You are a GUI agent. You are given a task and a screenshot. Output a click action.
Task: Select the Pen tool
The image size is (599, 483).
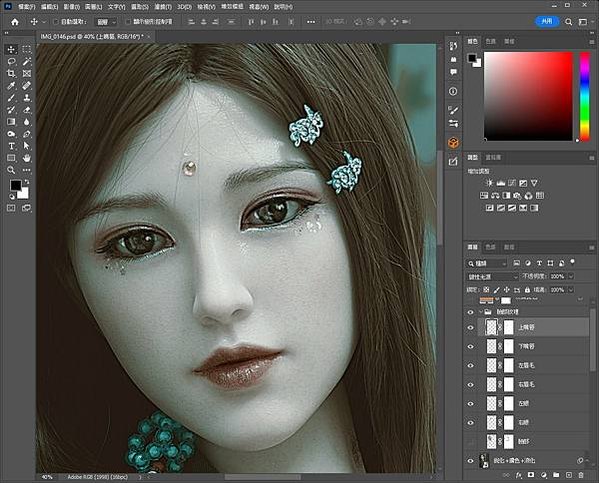point(26,134)
